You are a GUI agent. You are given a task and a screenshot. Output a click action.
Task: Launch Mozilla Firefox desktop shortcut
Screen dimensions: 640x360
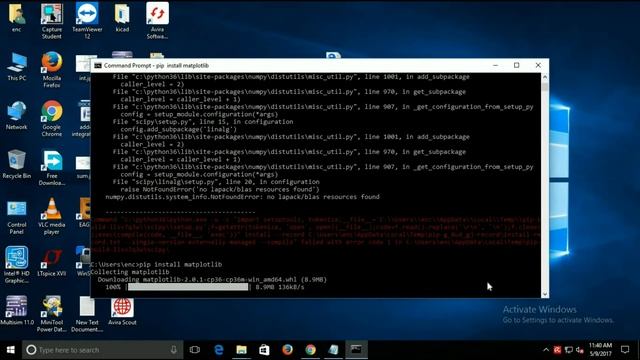point(52,69)
